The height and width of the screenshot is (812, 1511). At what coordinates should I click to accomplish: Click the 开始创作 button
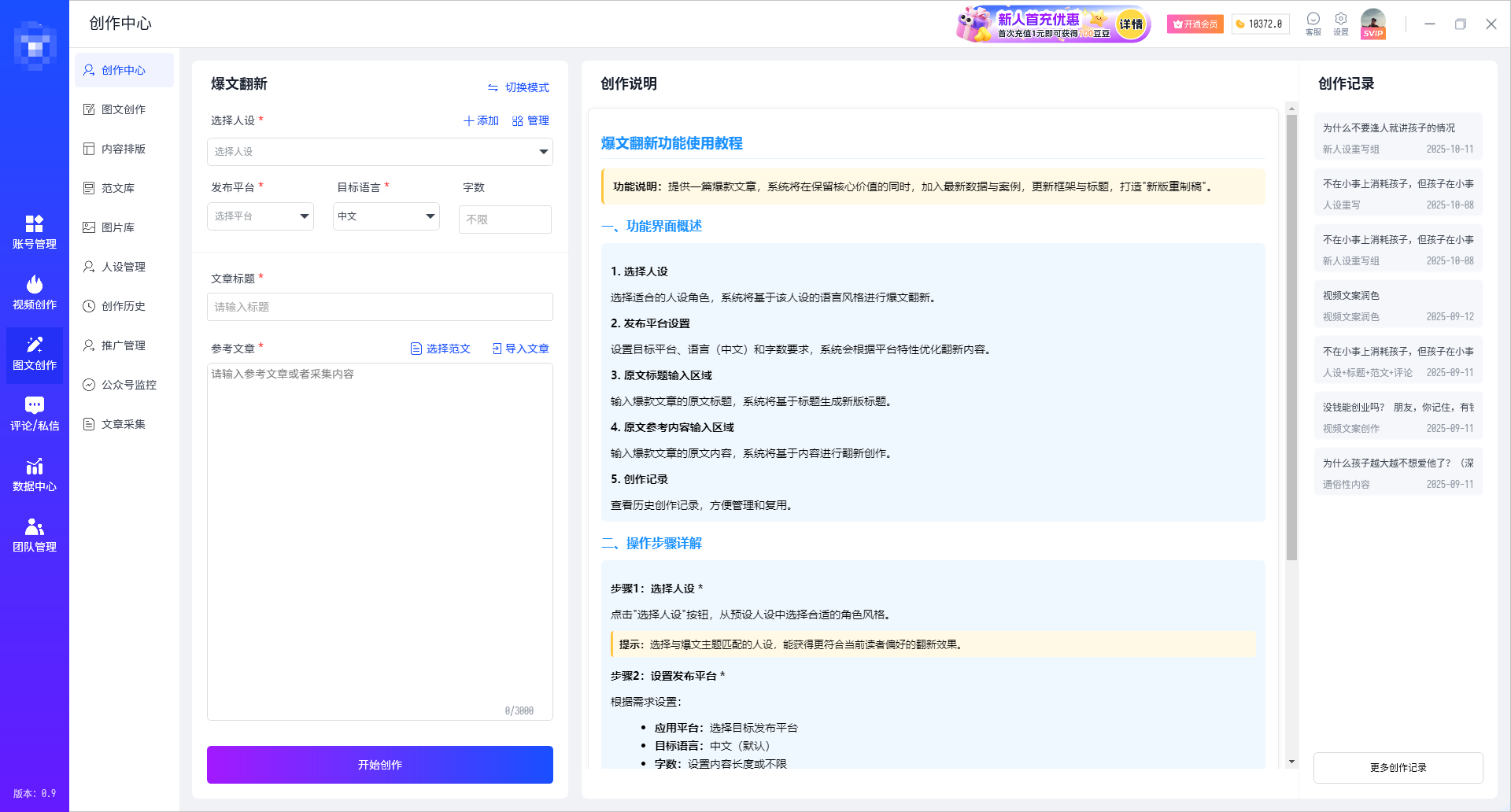click(379, 764)
